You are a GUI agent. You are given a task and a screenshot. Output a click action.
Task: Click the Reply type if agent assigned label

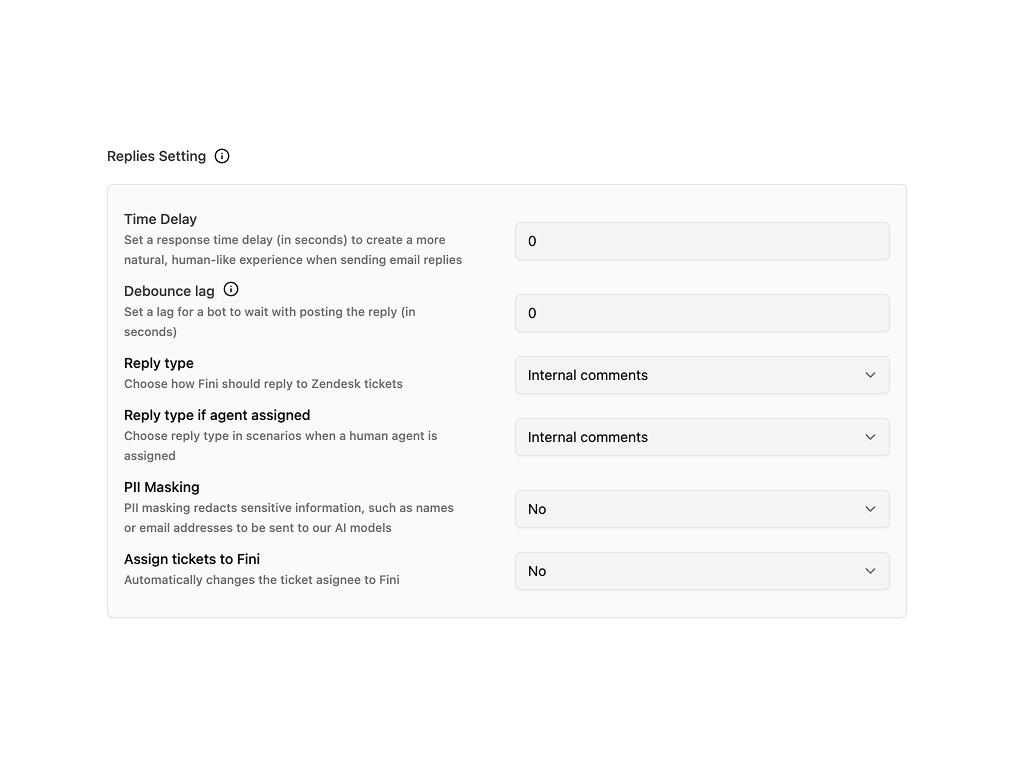point(217,415)
